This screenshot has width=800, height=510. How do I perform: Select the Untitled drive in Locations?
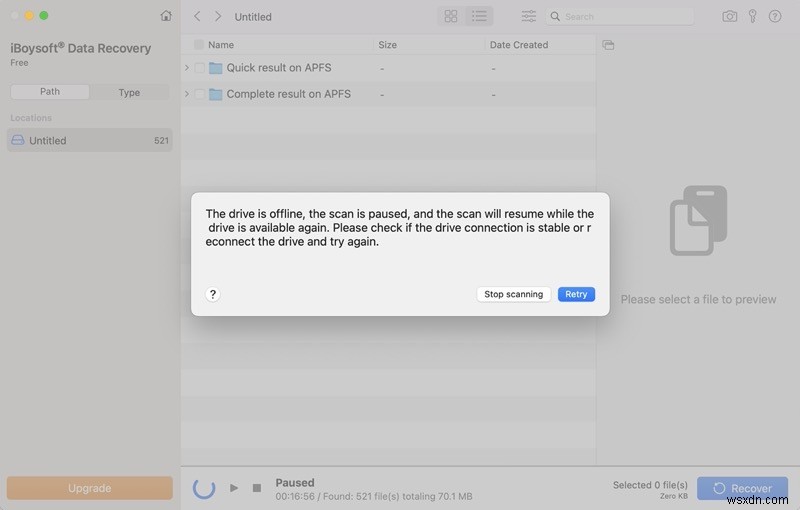(90, 140)
